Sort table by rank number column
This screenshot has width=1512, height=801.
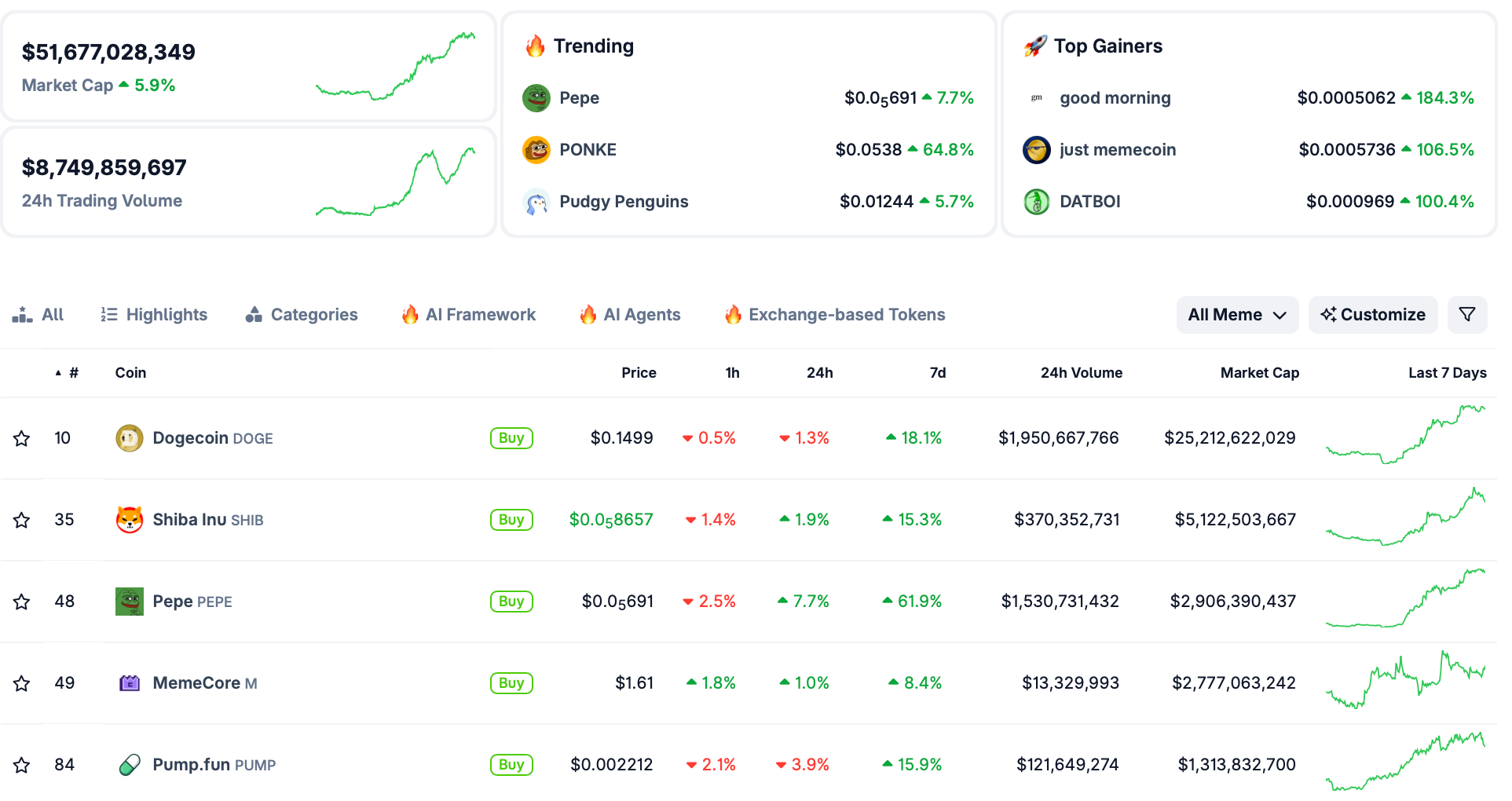[x=73, y=373]
